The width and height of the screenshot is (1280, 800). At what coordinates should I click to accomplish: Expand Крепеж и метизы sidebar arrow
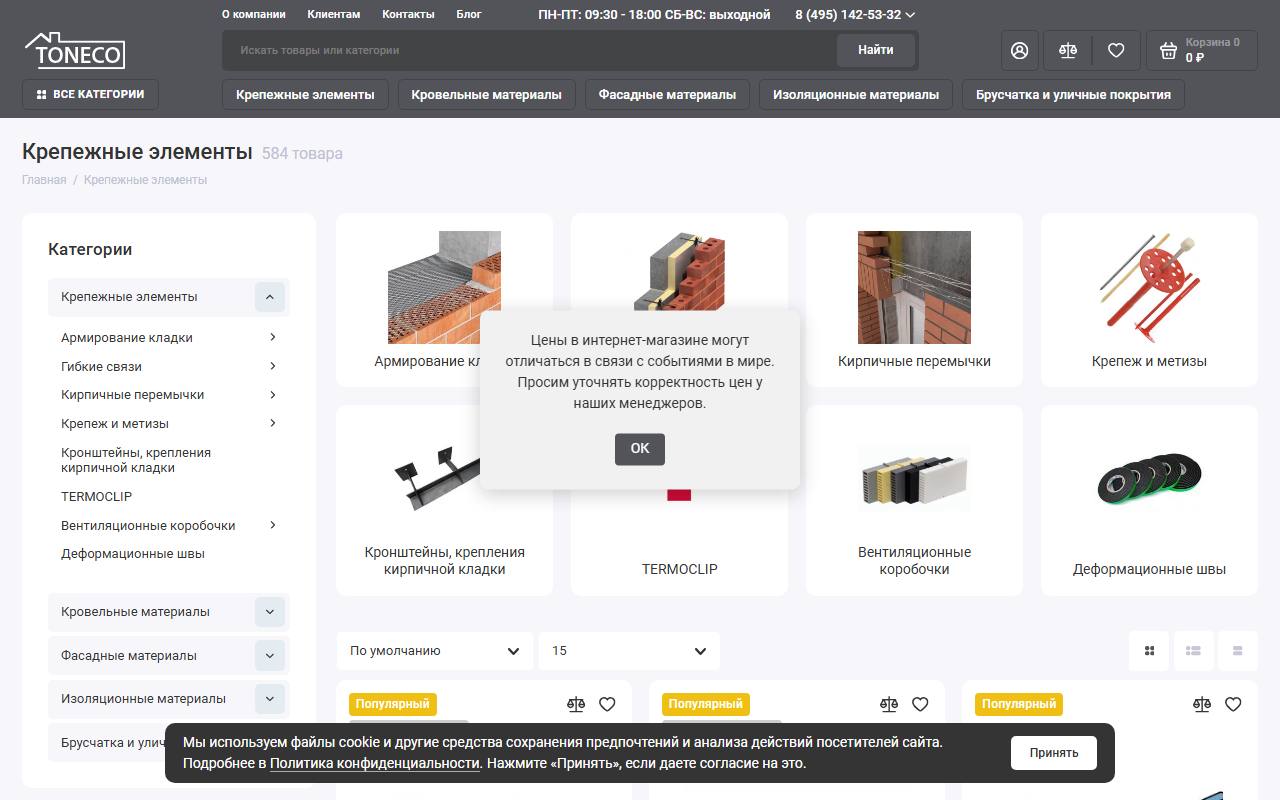tap(273, 423)
